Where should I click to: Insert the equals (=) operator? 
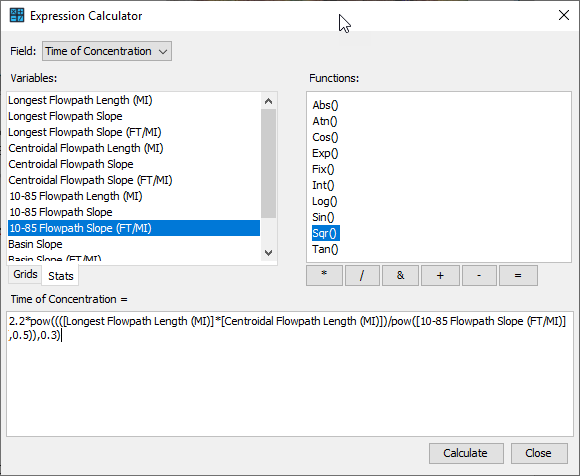click(518, 276)
